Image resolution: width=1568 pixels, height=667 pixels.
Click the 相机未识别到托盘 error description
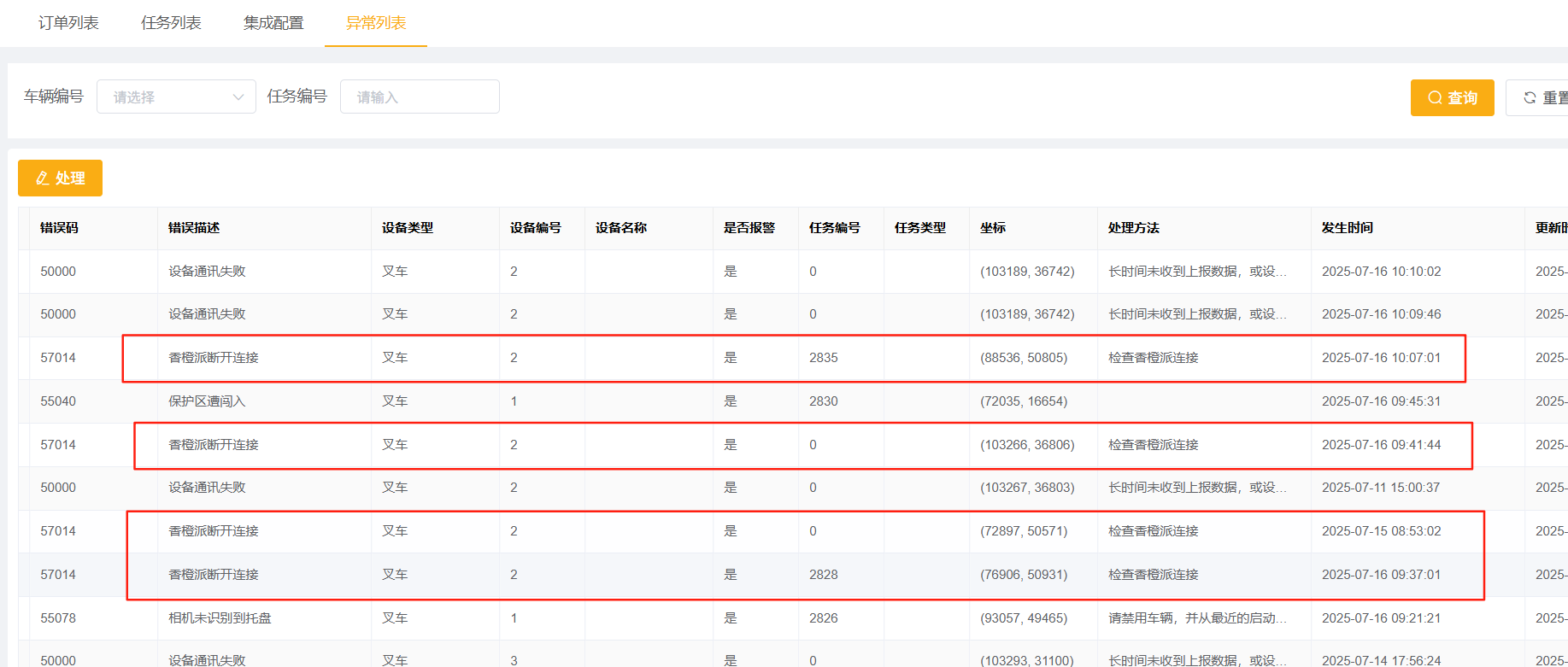tap(220, 618)
